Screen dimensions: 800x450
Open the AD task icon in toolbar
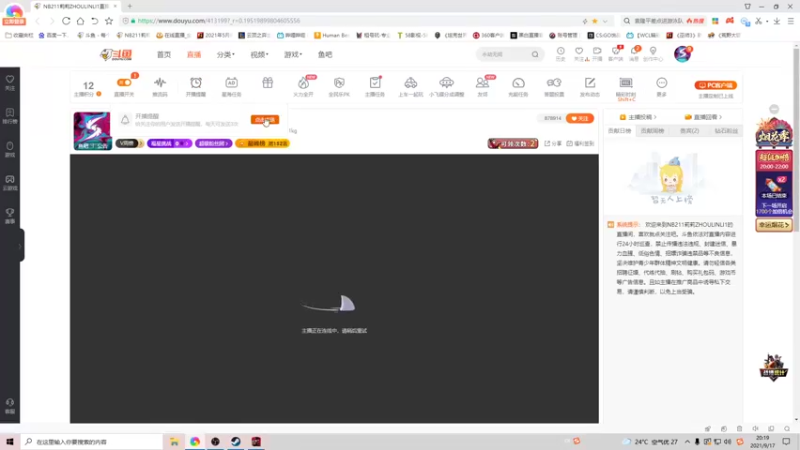click(x=231, y=83)
